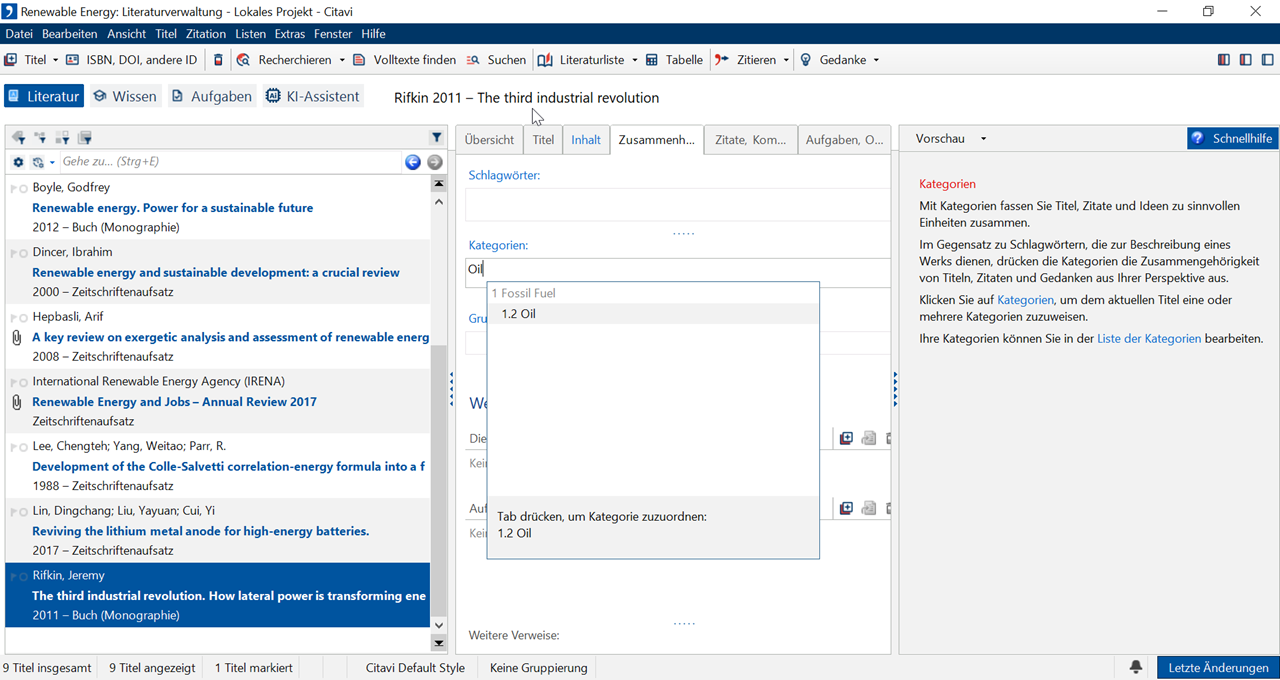Click the Tabelle toolbar button
This screenshot has height=680, width=1280.
coord(674,60)
